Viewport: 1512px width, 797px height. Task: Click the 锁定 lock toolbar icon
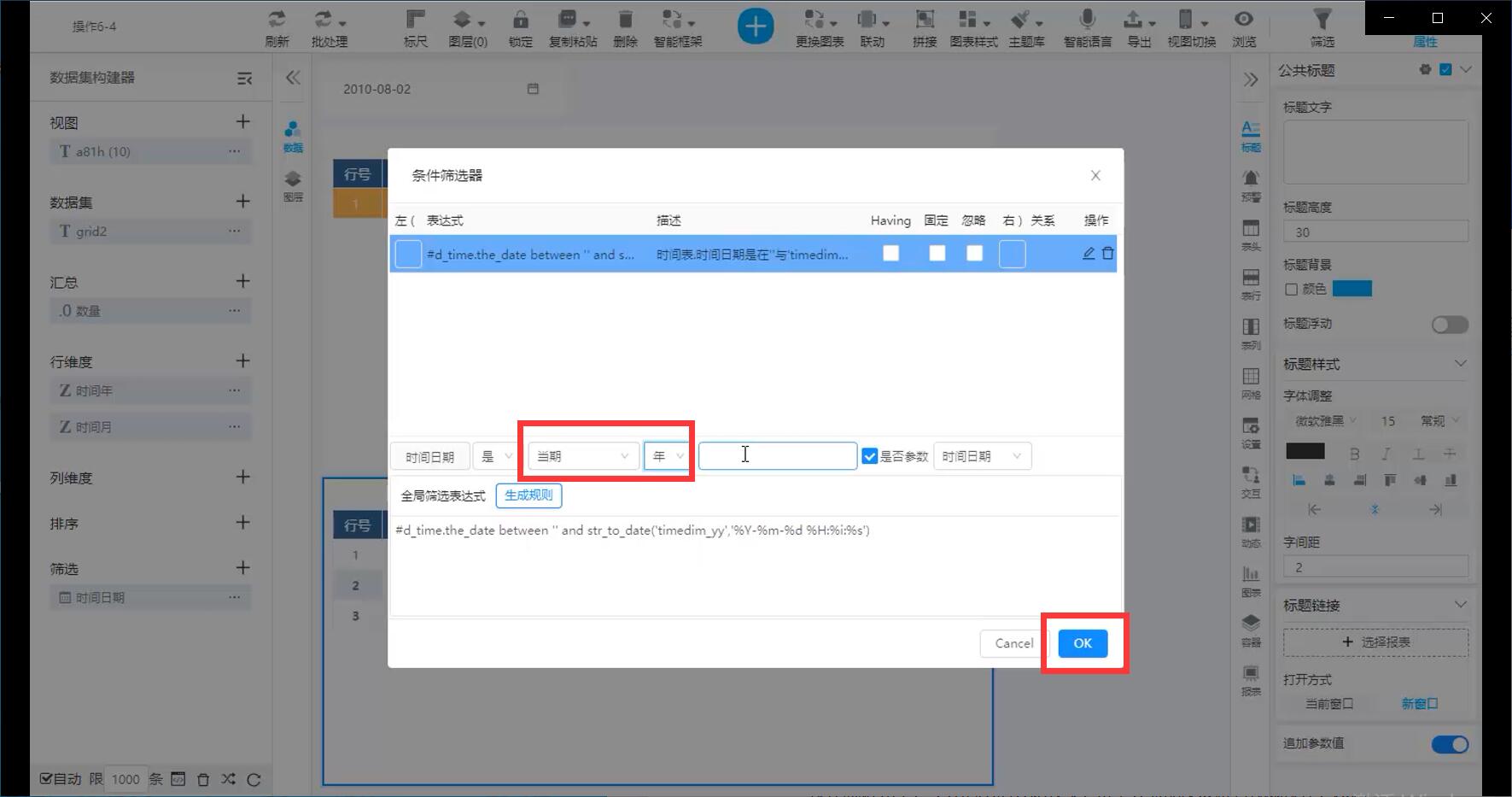pyautogui.click(x=520, y=20)
